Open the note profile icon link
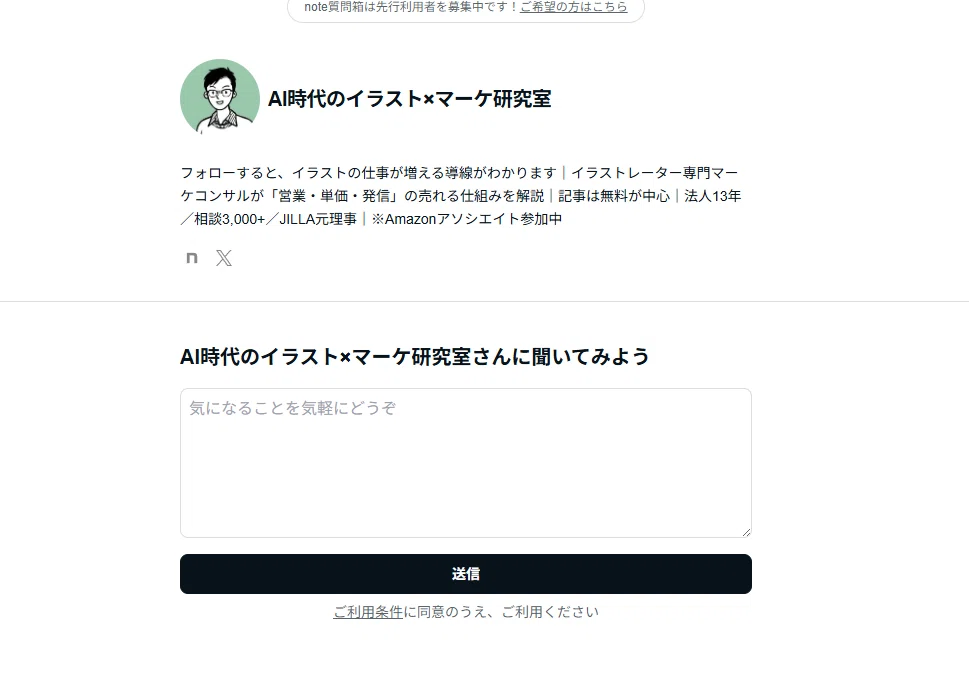This screenshot has width=969, height=678. [x=192, y=258]
